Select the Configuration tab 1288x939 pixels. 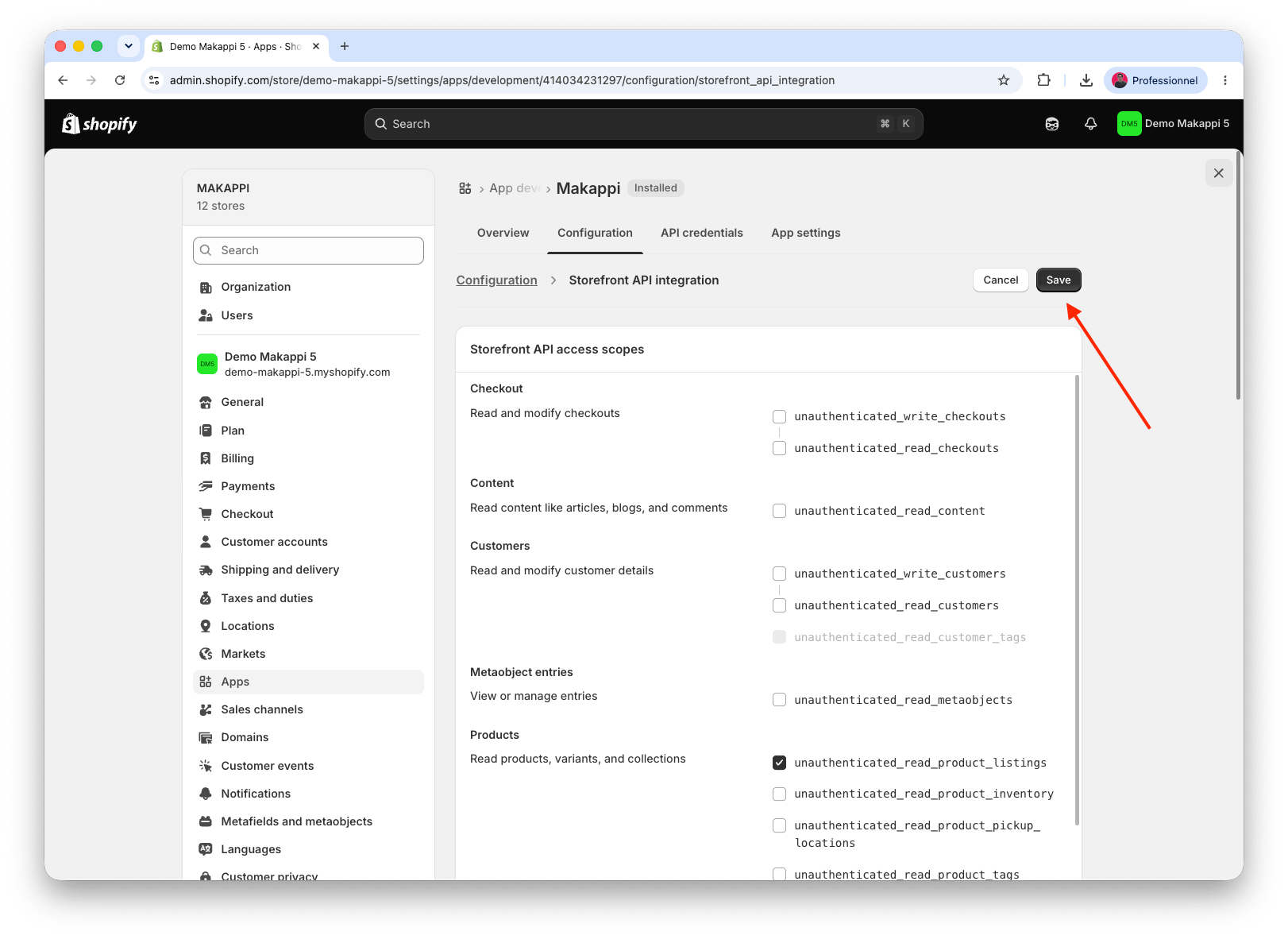(595, 233)
